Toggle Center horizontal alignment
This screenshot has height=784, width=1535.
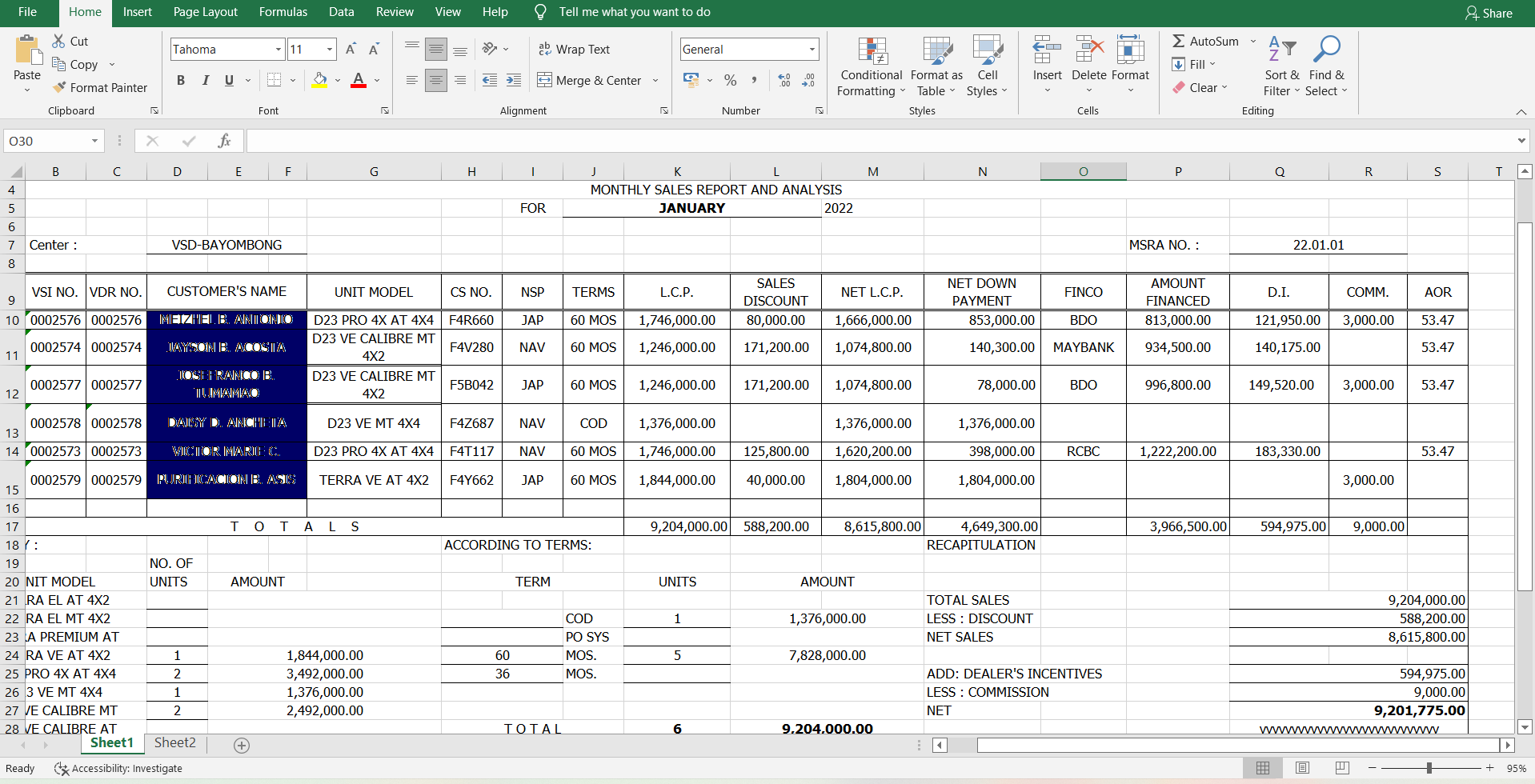[x=436, y=80]
